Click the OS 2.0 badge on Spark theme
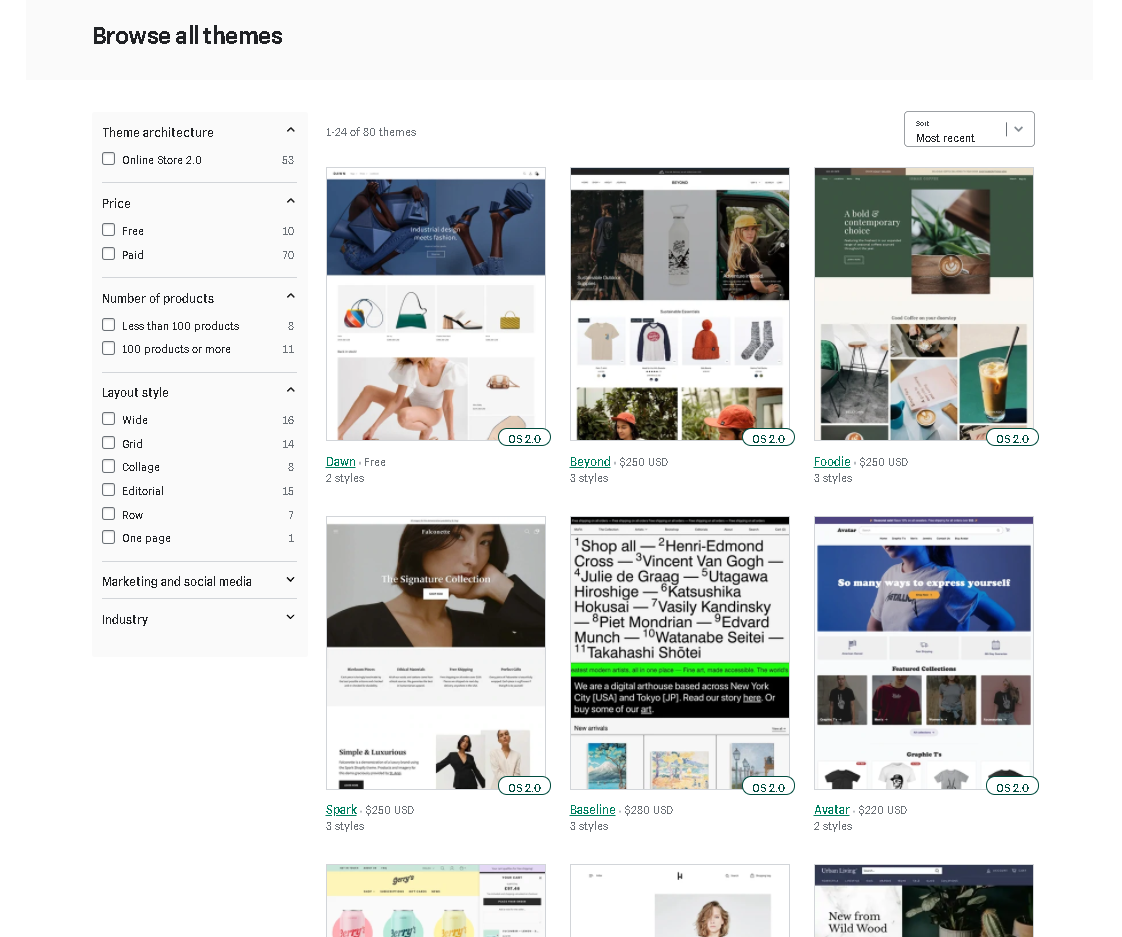This screenshot has height=937, width=1122. (524, 786)
